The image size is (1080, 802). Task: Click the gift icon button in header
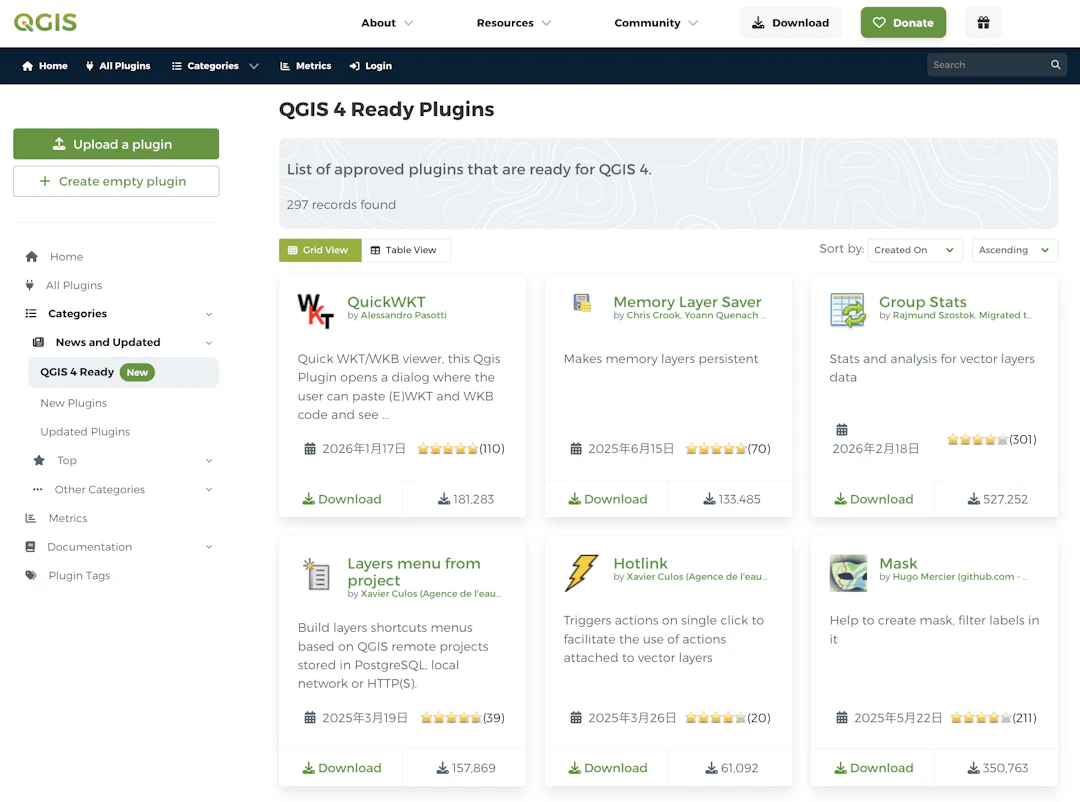[983, 23]
